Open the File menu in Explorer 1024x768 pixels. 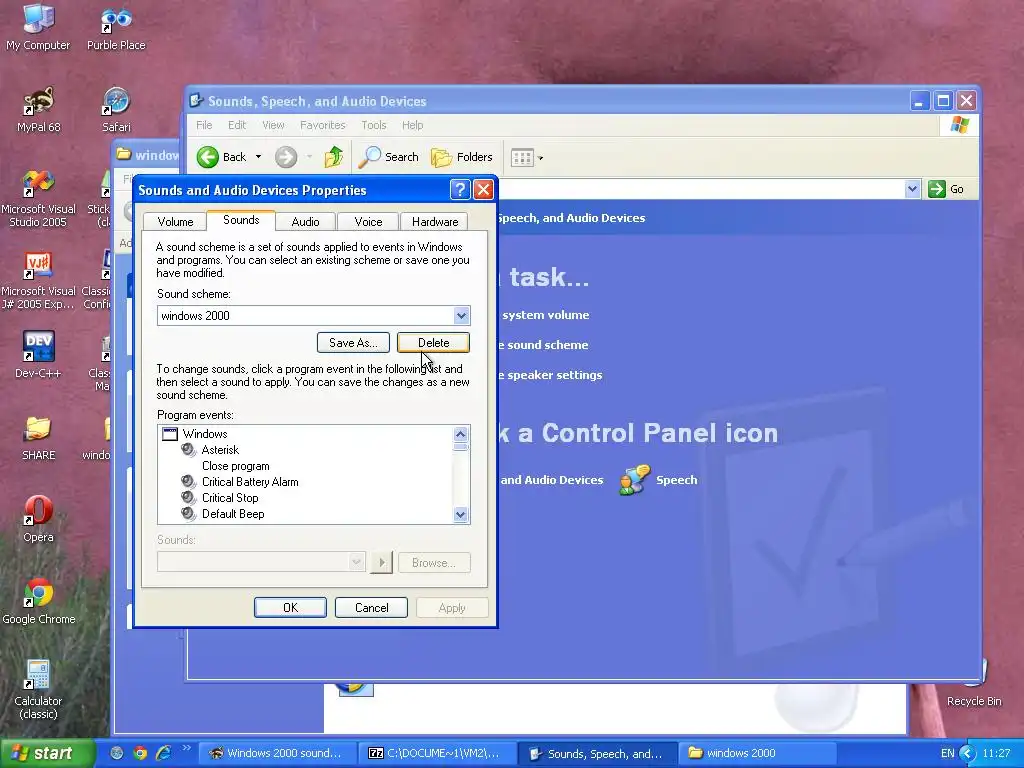[x=204, y=125]
